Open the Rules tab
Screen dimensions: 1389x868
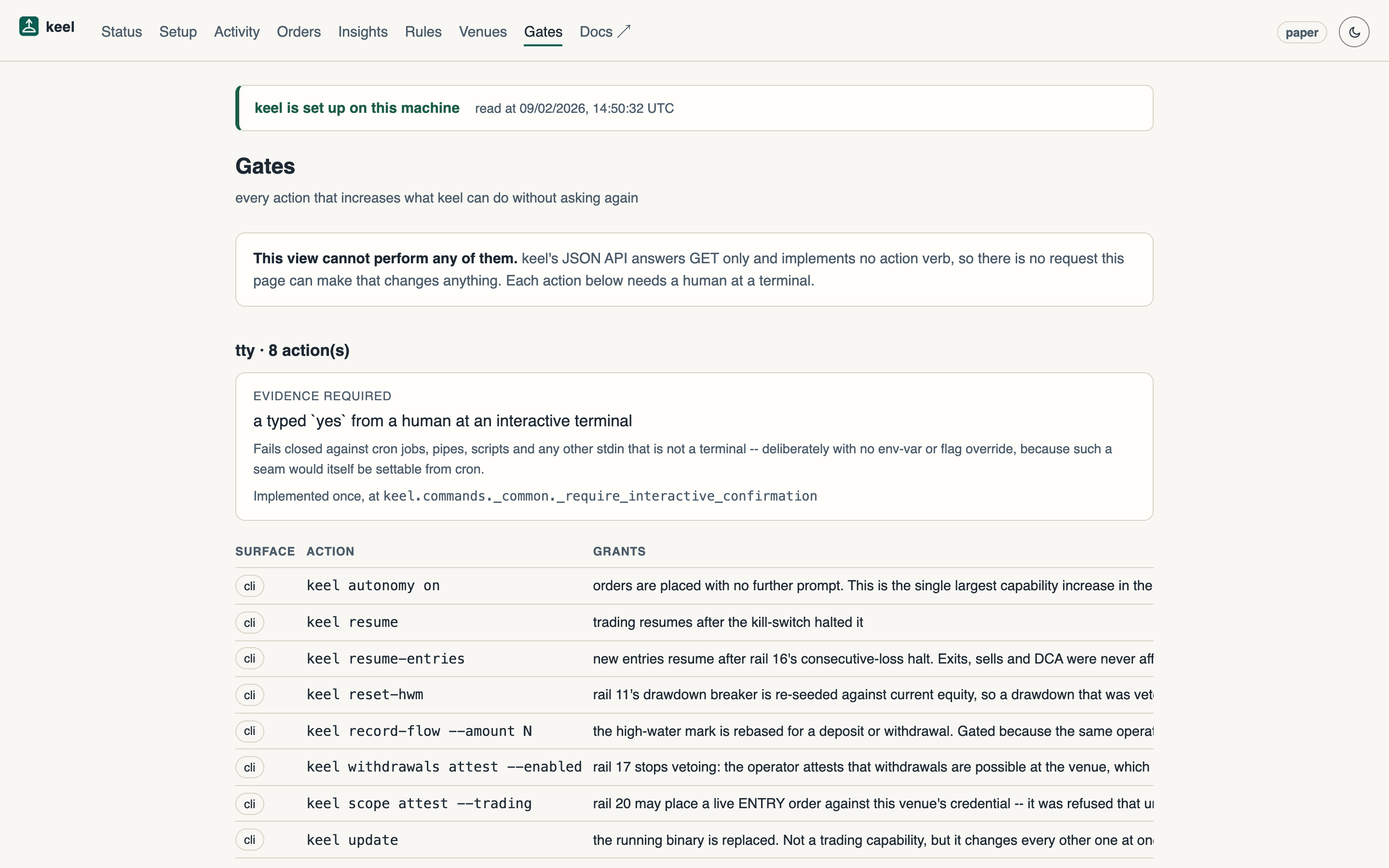coord(423,31)
